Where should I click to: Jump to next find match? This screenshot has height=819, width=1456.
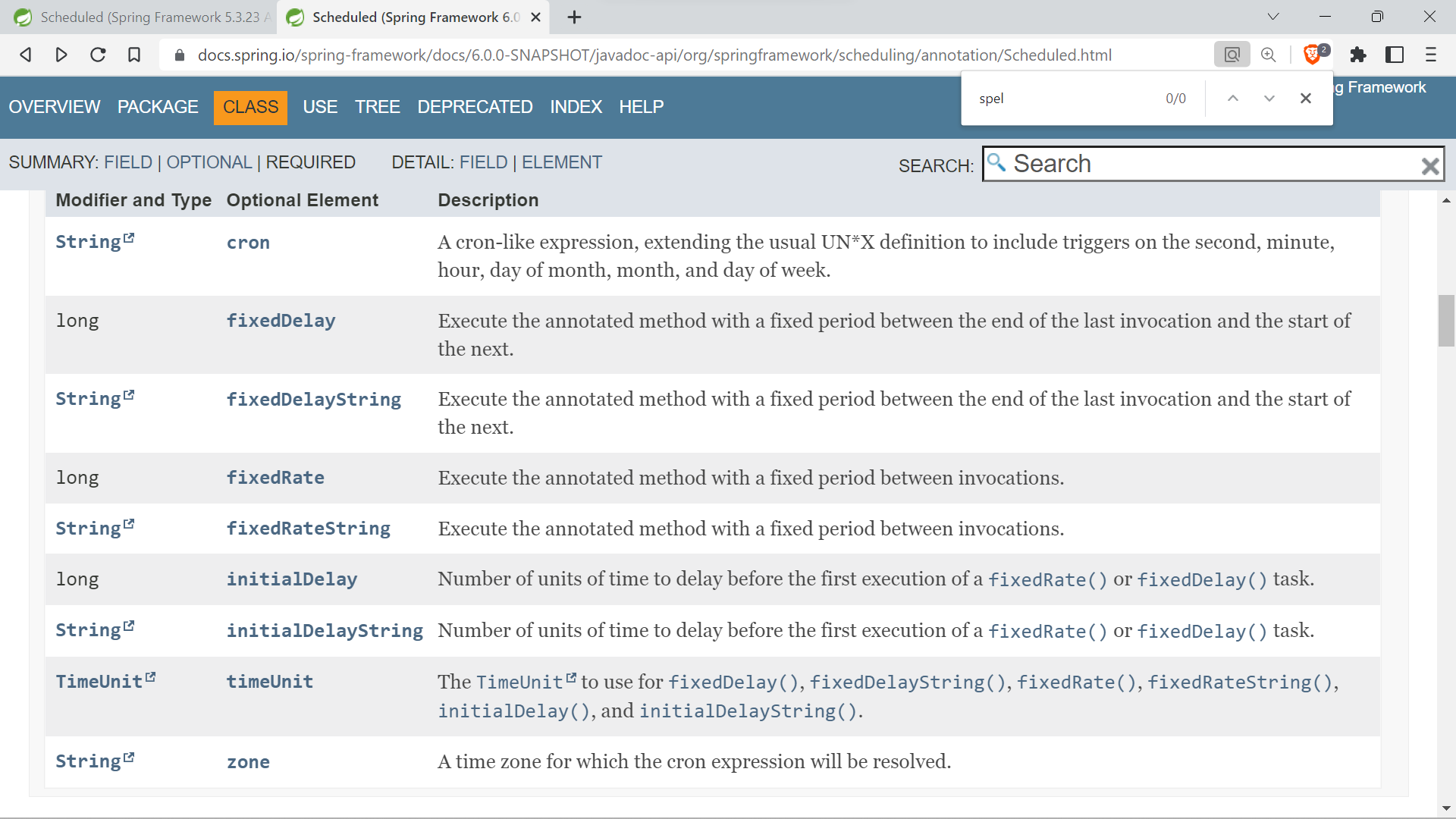[x=1269, y=99]
